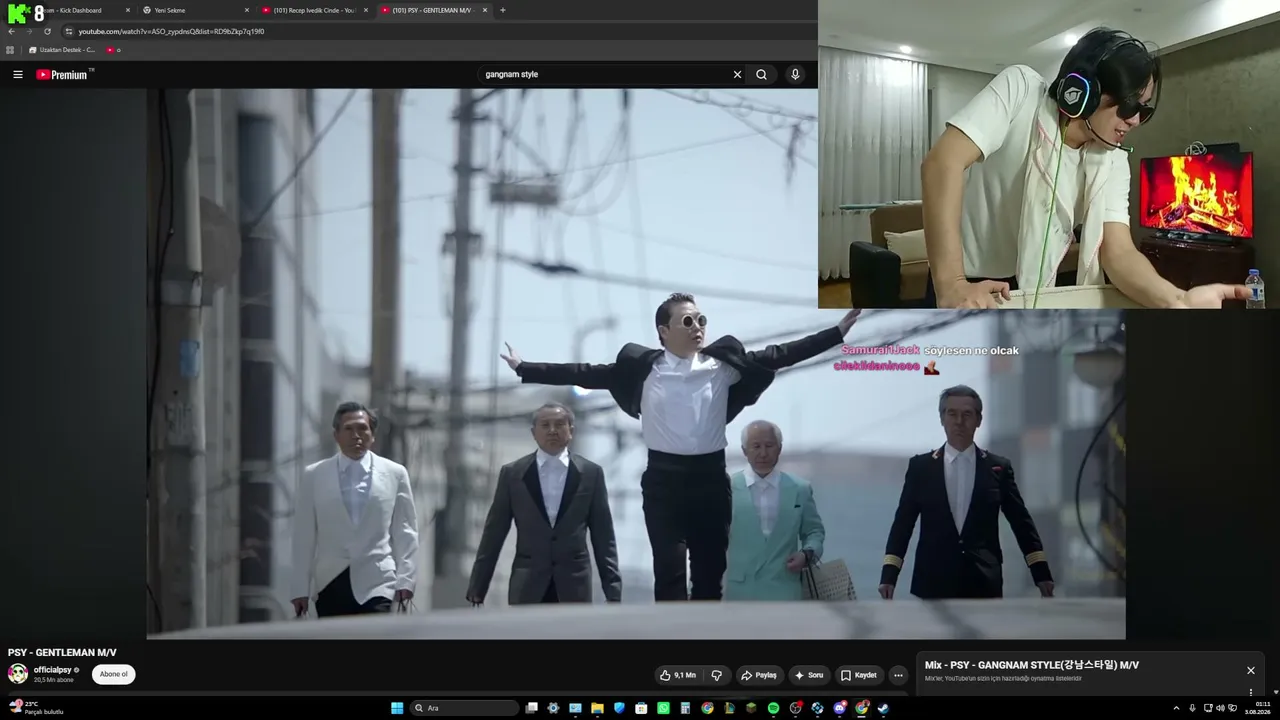This screenshot has width=1280, height=720.
Task: Open Minecraft from the taskbar
Action: [x=751, y=708]
